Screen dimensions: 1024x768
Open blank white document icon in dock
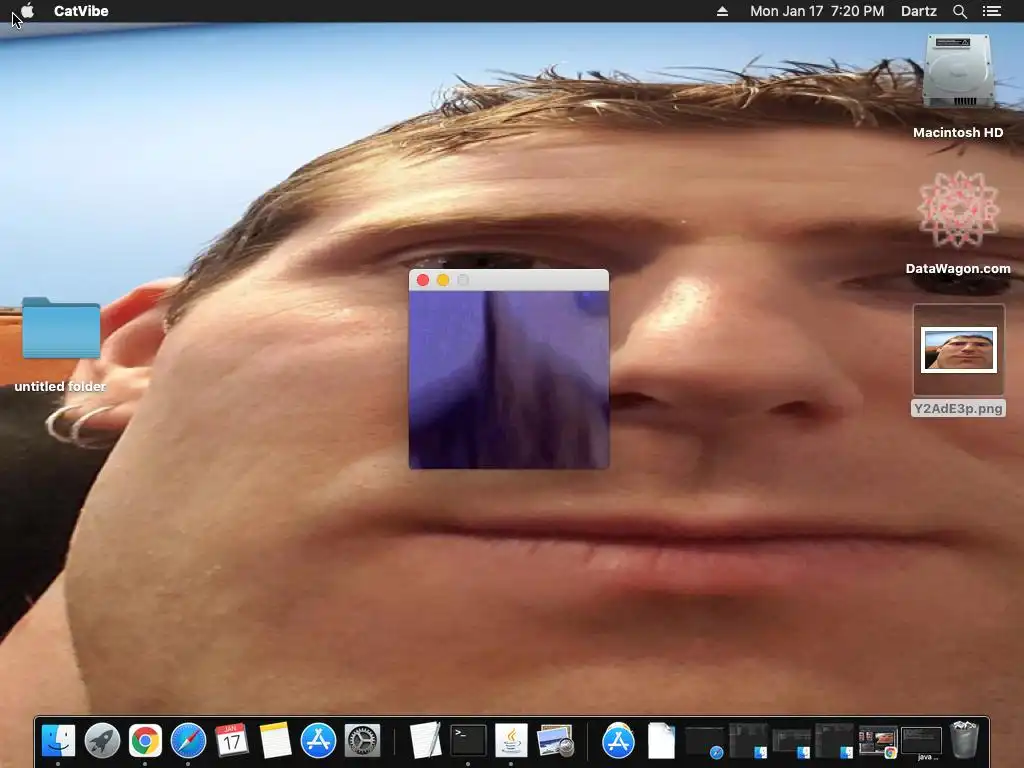pos(661,741)
